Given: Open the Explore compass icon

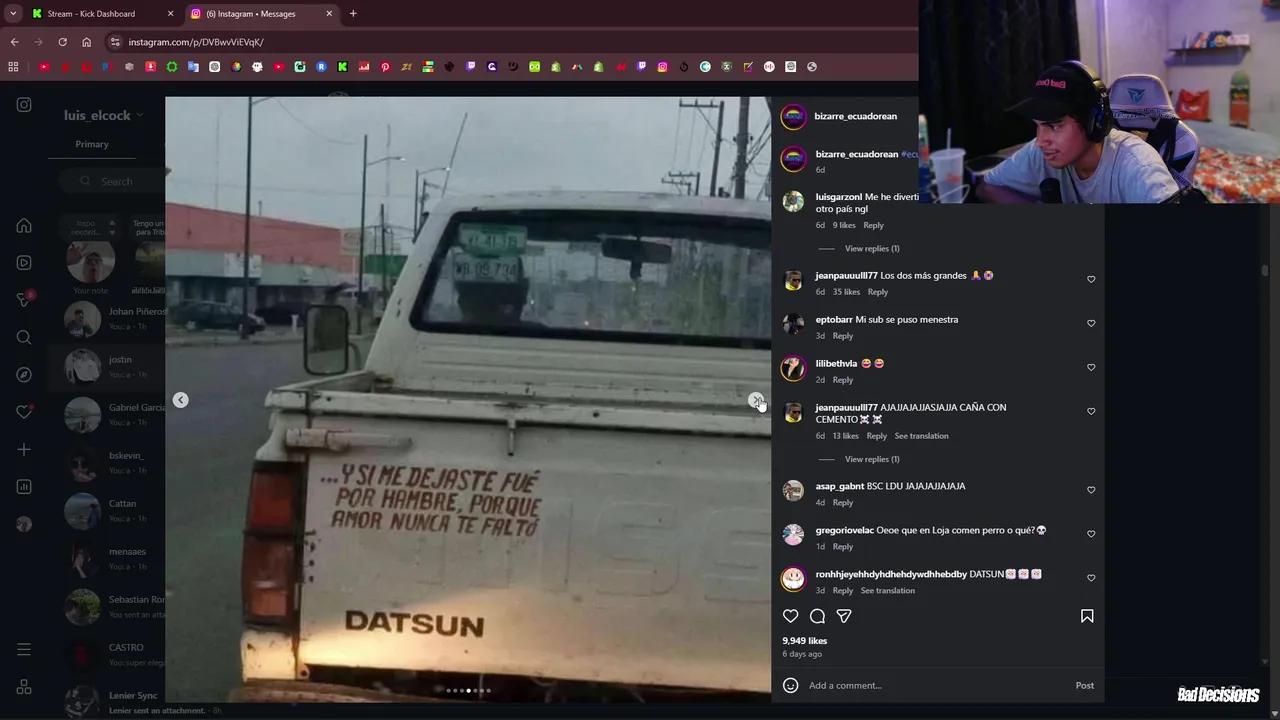Looking at the screenshot, I should [24, 375].
